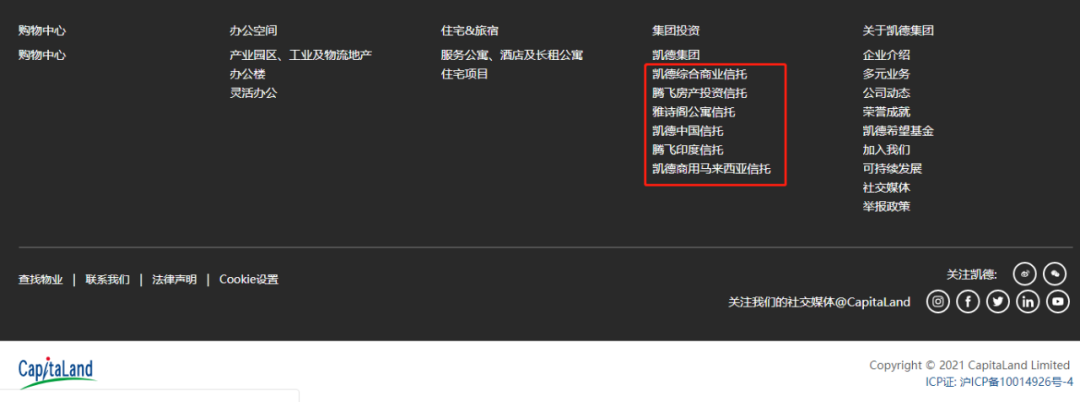Go to 腾飞房产投资信托 page
Screen dimensions: 1080x402
point(700,93)
